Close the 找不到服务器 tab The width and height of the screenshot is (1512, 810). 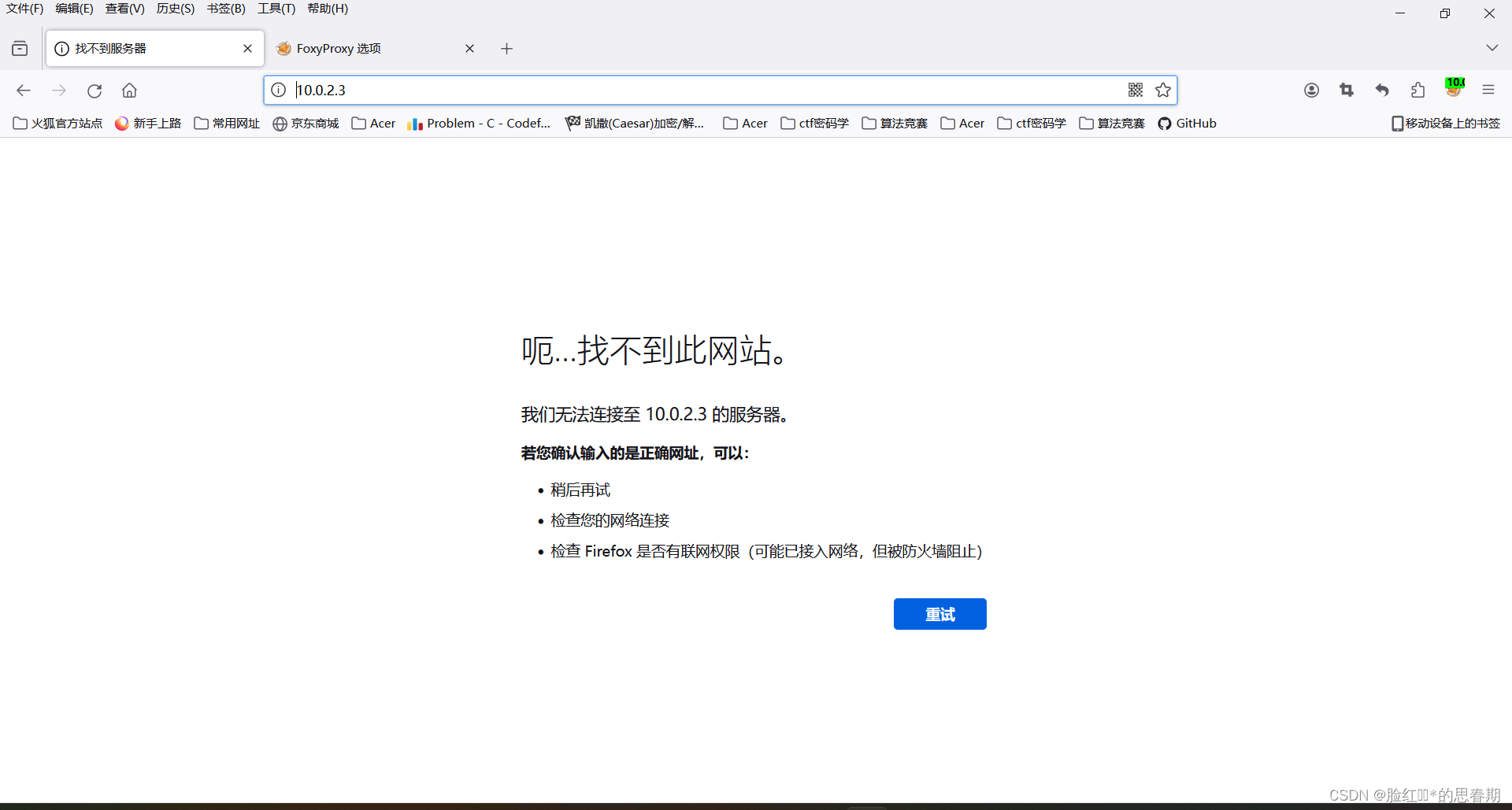[247, 49]
